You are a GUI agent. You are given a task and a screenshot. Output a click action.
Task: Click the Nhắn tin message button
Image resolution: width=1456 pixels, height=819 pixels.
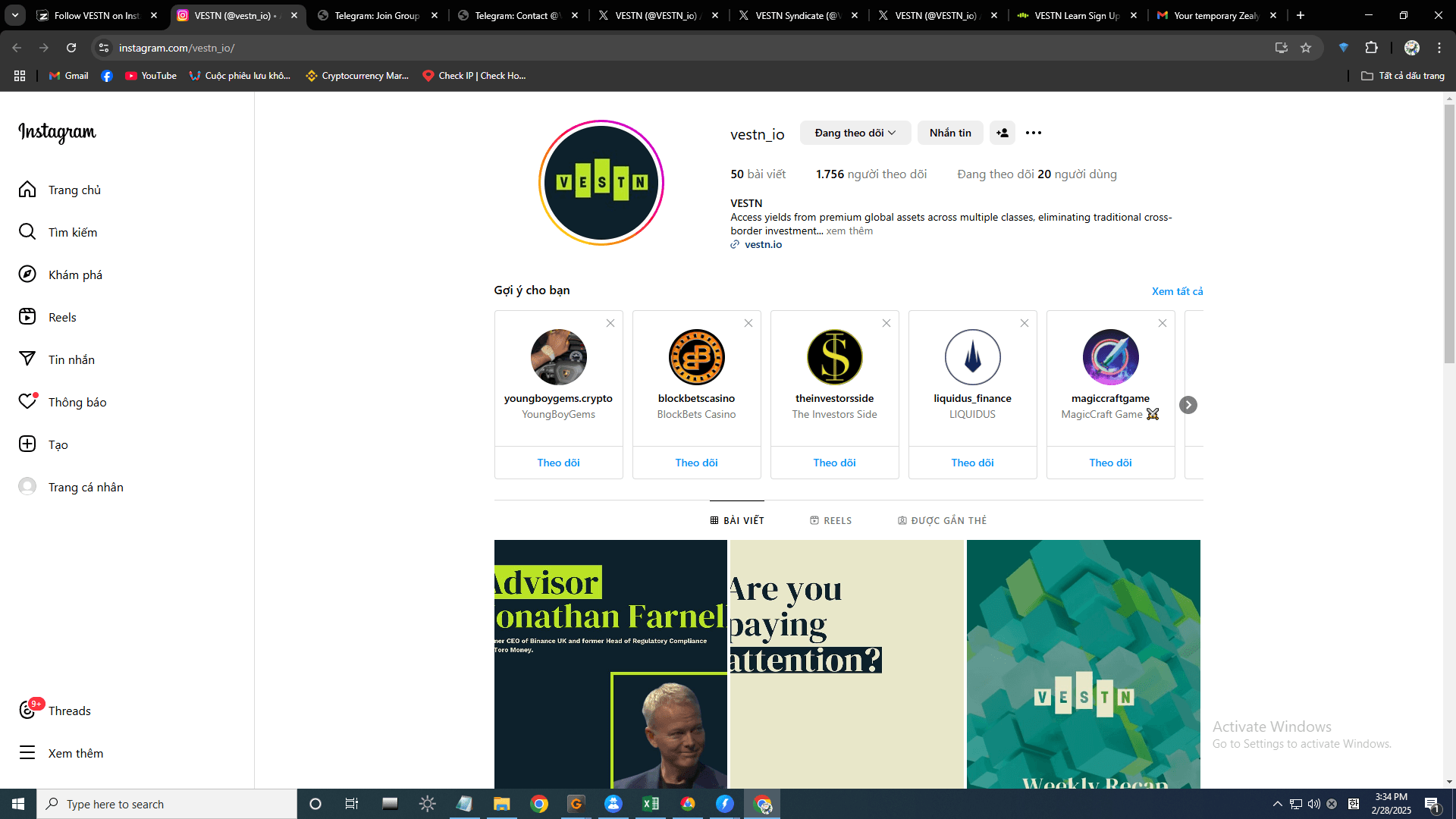pos(949,133)
